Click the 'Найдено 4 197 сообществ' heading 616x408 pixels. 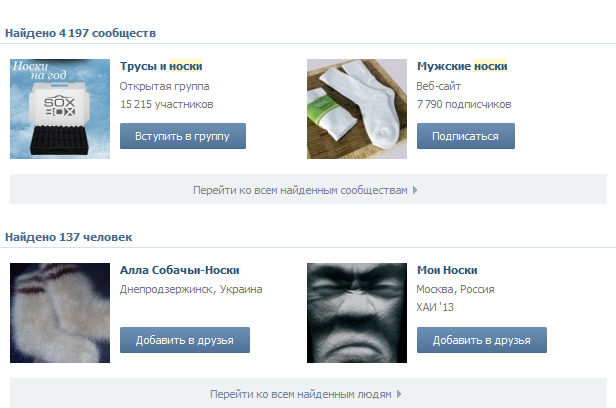81,33
